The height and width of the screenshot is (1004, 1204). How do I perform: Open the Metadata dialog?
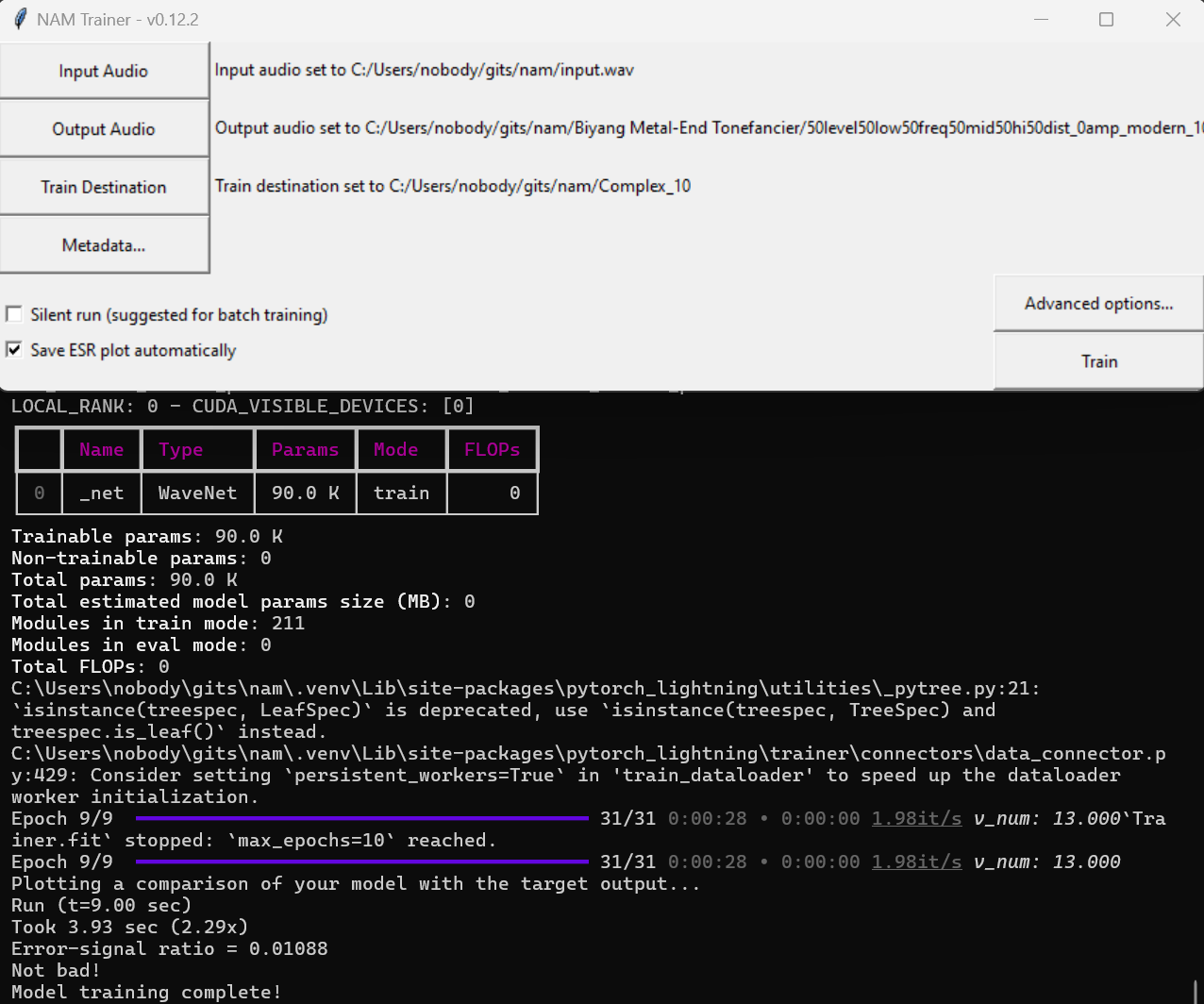point(104,244)
